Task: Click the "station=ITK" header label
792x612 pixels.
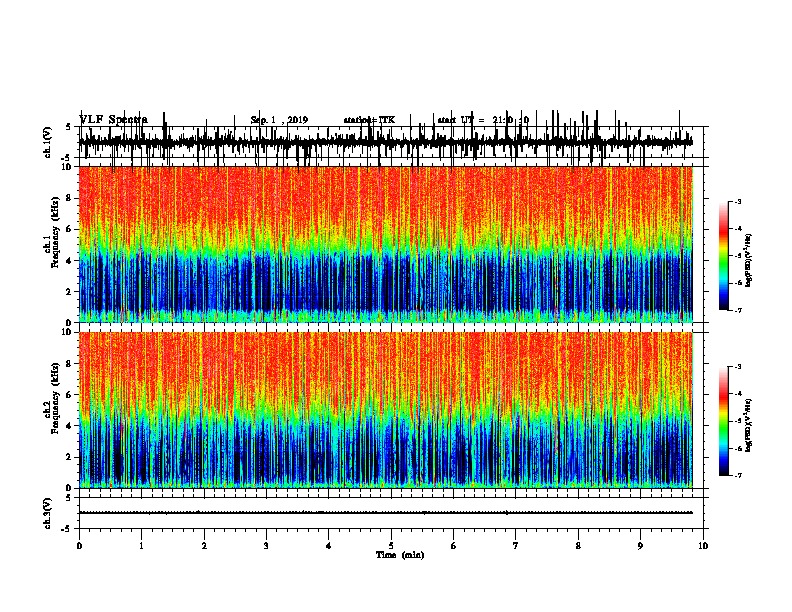Action: pos(369,120)
